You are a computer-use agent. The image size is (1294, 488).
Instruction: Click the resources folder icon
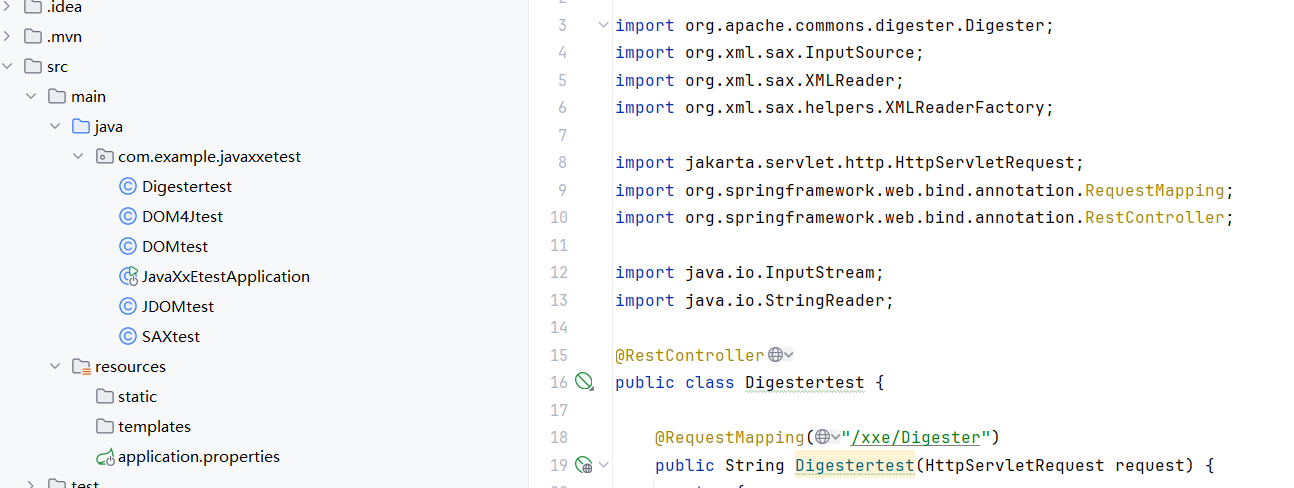(81, 367)
